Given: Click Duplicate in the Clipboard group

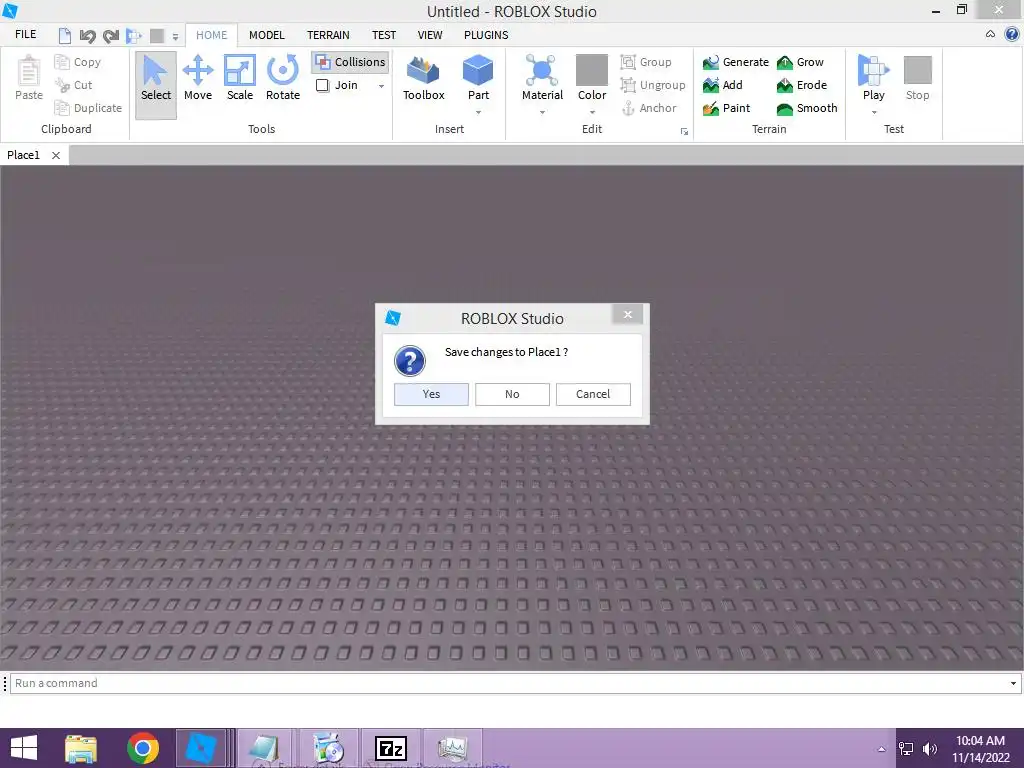Looking at the screenshot, I should 88,108.
